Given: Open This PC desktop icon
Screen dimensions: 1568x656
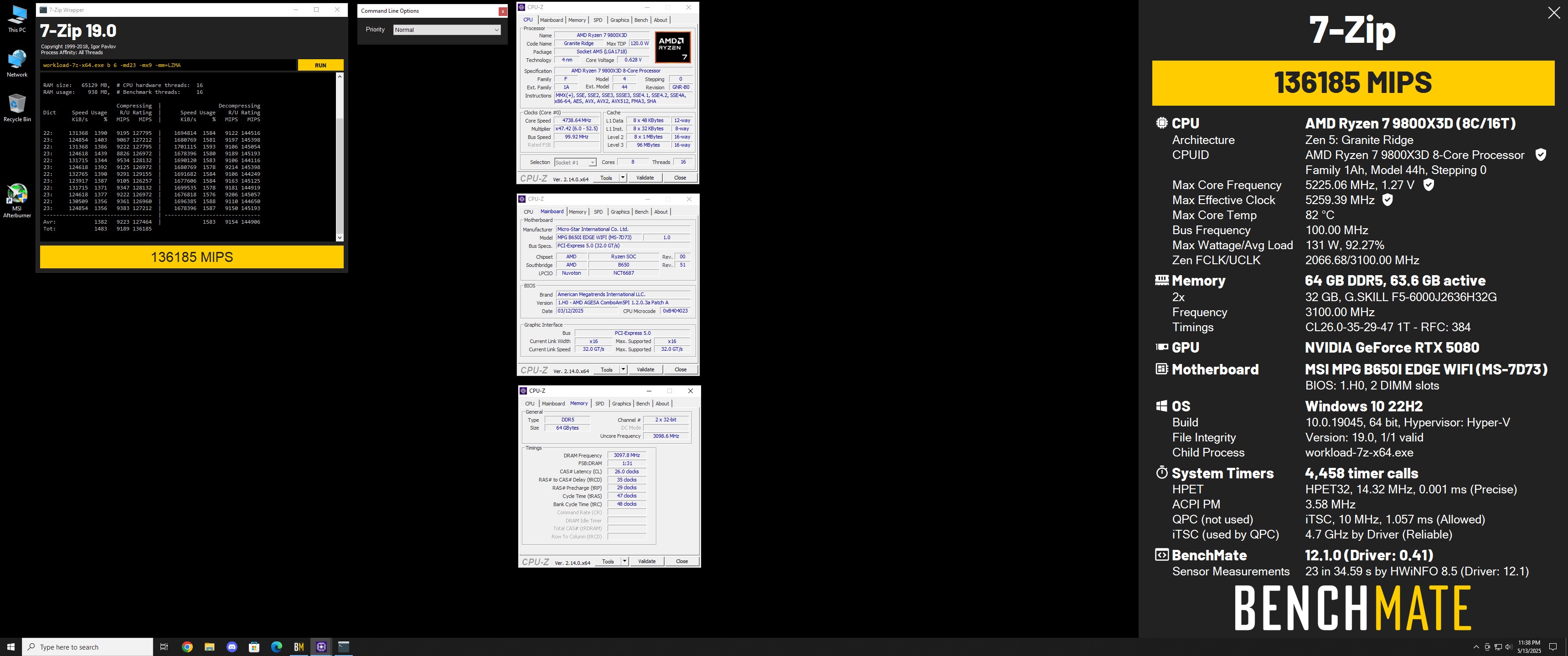Looking at the screenshot, I should click(x=17, y=19).
